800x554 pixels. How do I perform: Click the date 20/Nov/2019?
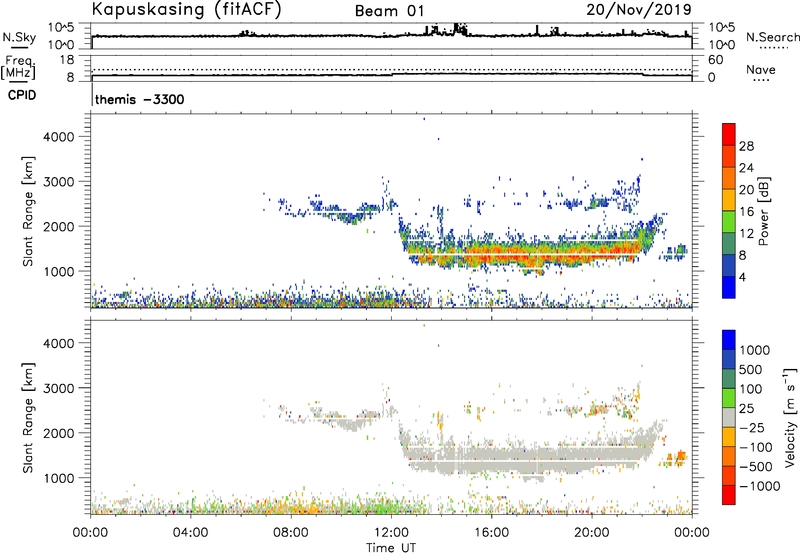point(639,10)
